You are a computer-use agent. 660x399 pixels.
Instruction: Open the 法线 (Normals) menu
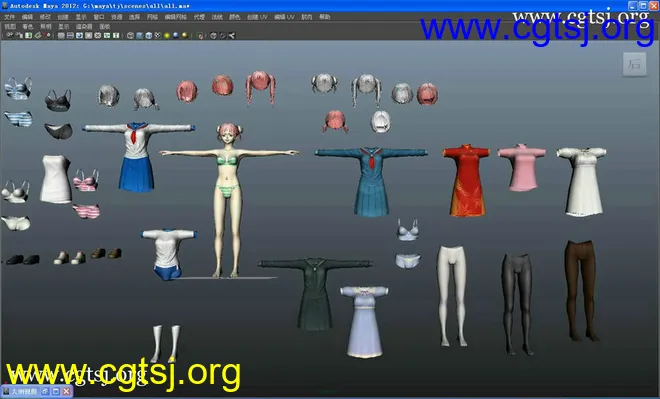[217, 17]
